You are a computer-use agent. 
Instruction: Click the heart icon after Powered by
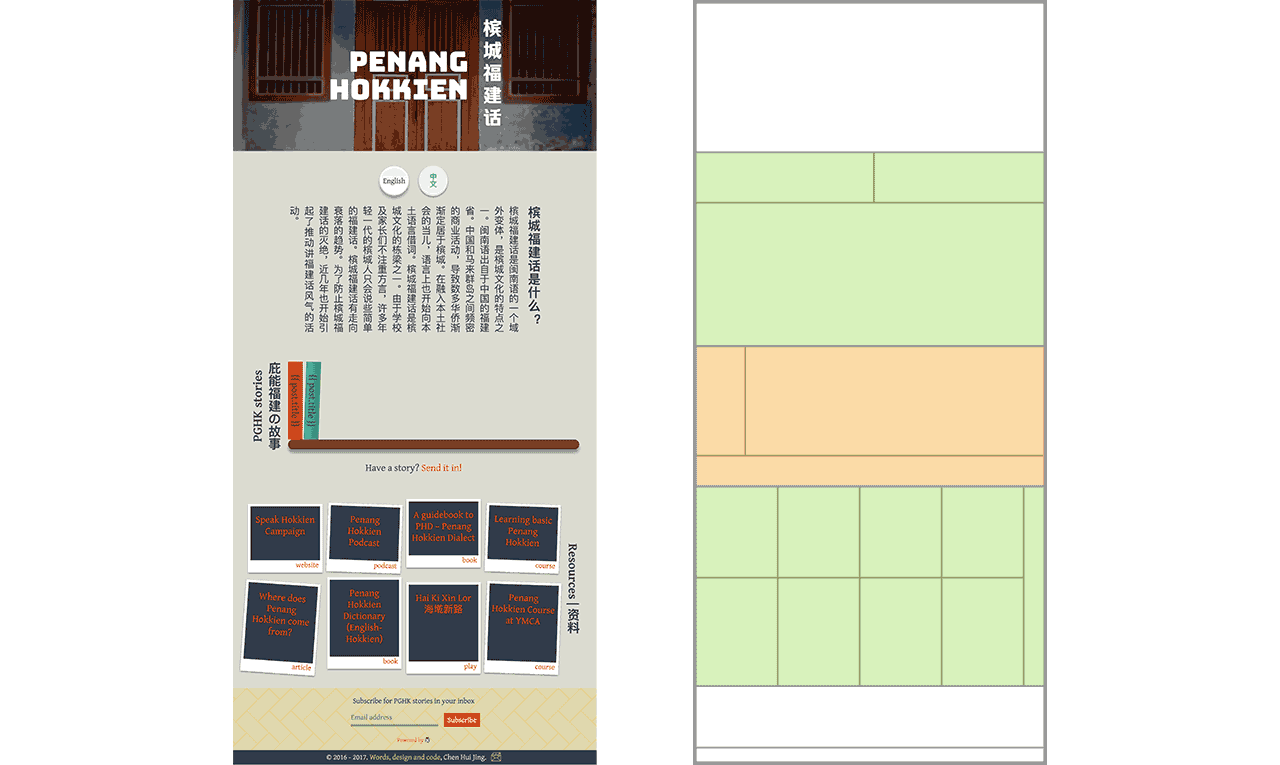[427, 739]
